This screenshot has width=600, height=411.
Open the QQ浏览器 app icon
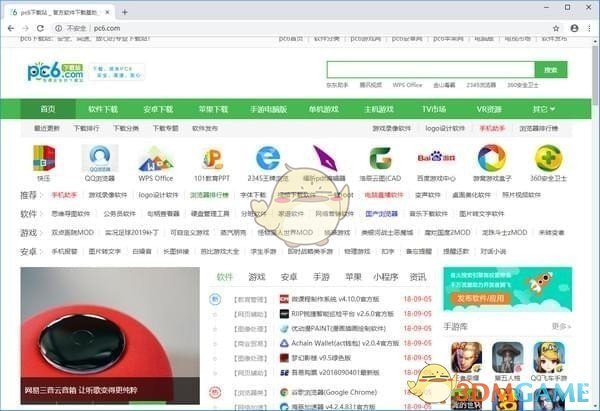coord(100,158)
